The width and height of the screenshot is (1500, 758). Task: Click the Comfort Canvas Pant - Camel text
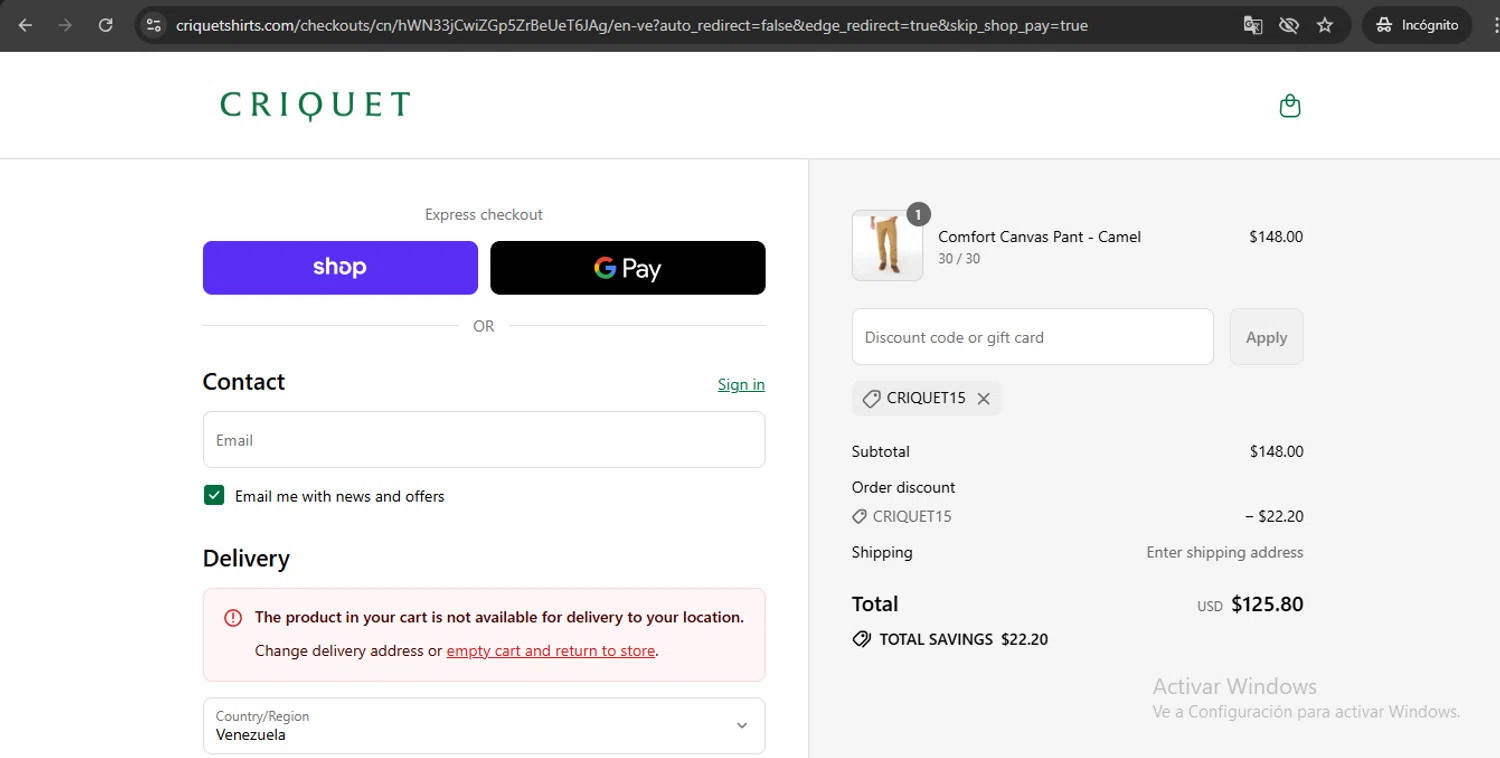(1039, 236)
